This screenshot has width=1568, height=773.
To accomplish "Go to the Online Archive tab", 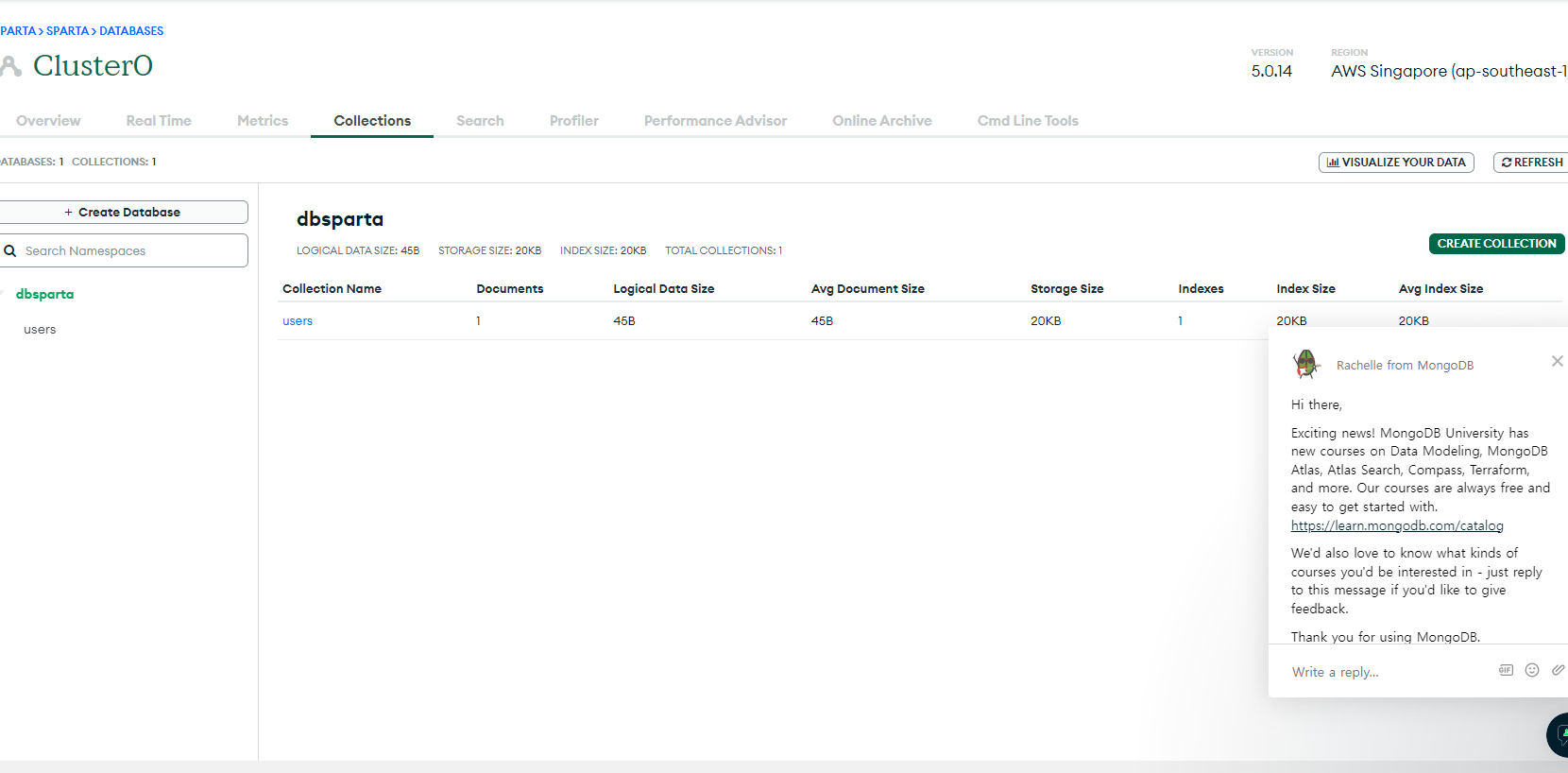I will [882, 121].
